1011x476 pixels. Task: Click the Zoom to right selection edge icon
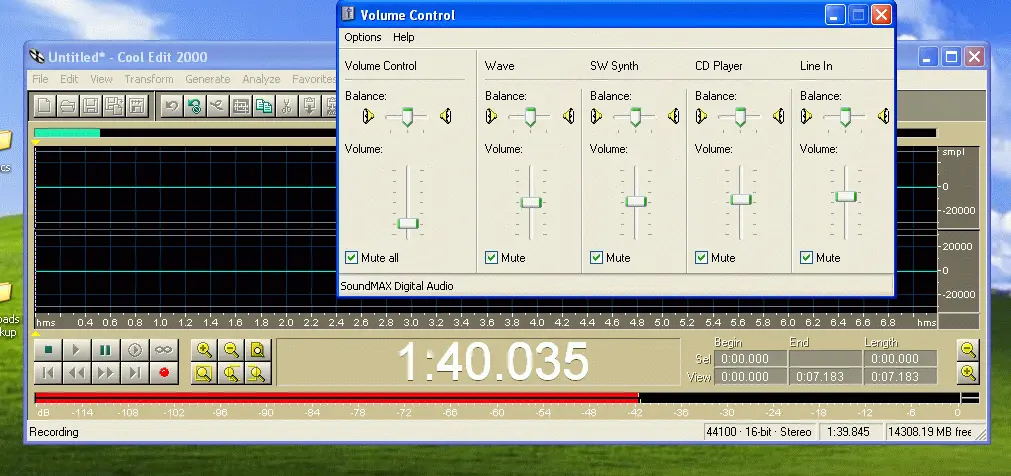(x=257, y=373)
